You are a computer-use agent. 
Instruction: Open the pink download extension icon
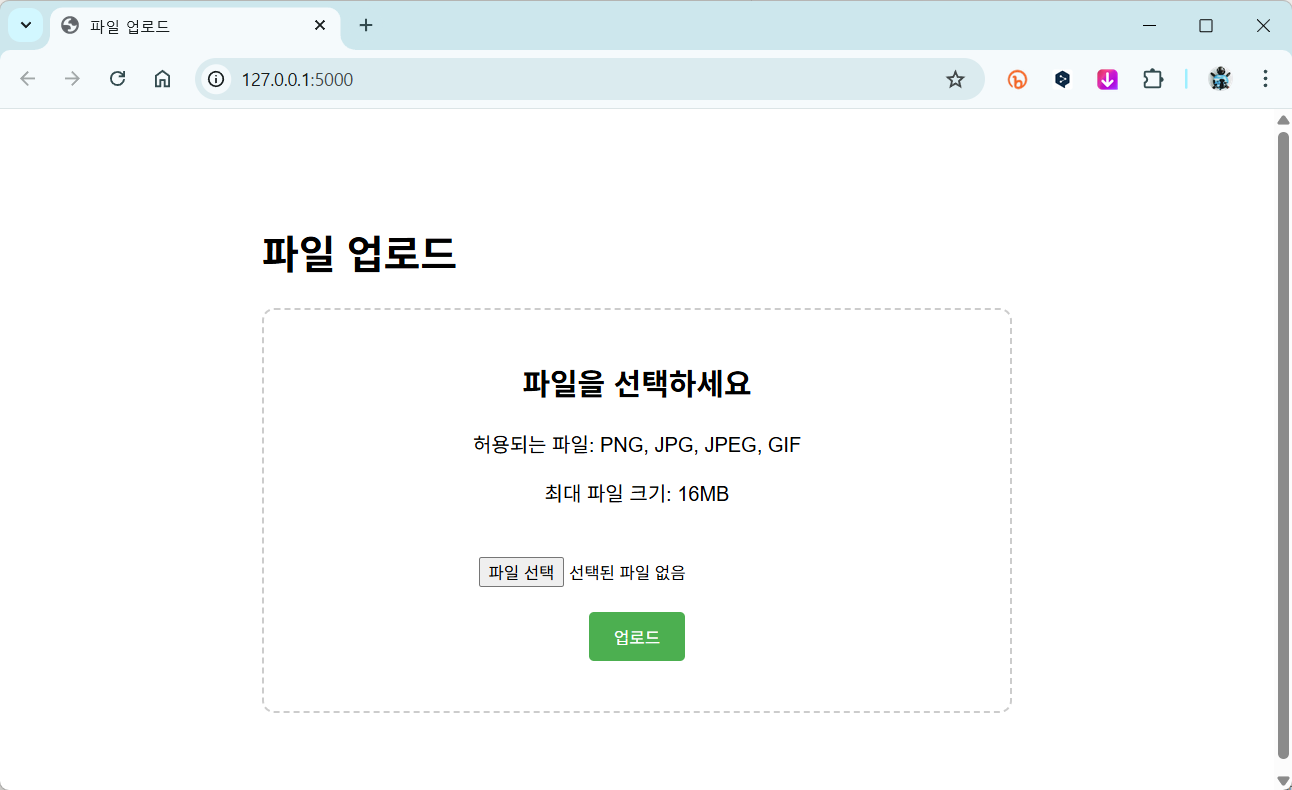tap(1107, 79)
